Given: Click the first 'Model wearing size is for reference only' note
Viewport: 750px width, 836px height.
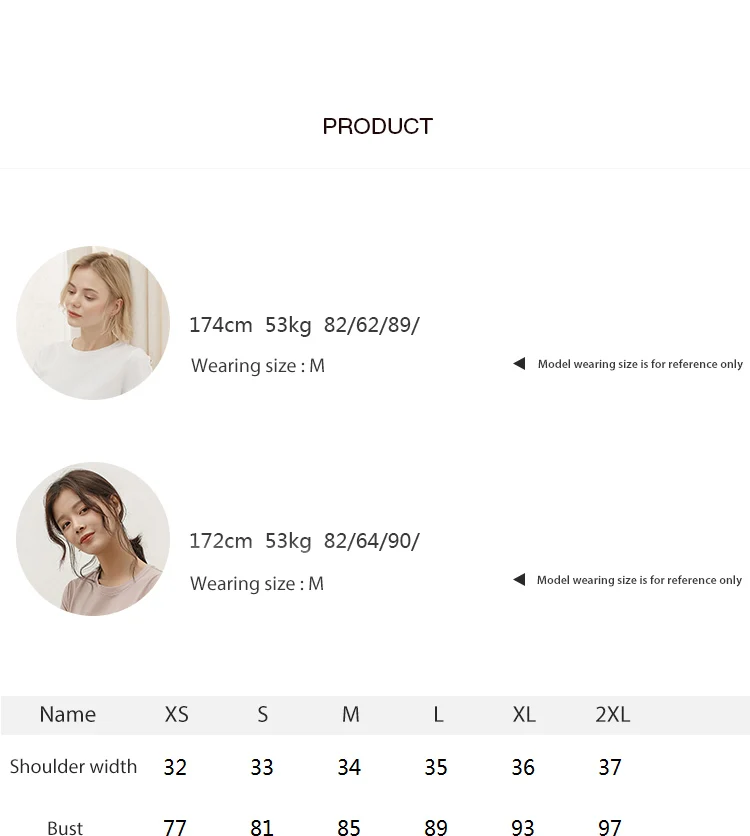Looking at the screenshot, I should click(640, 364).
